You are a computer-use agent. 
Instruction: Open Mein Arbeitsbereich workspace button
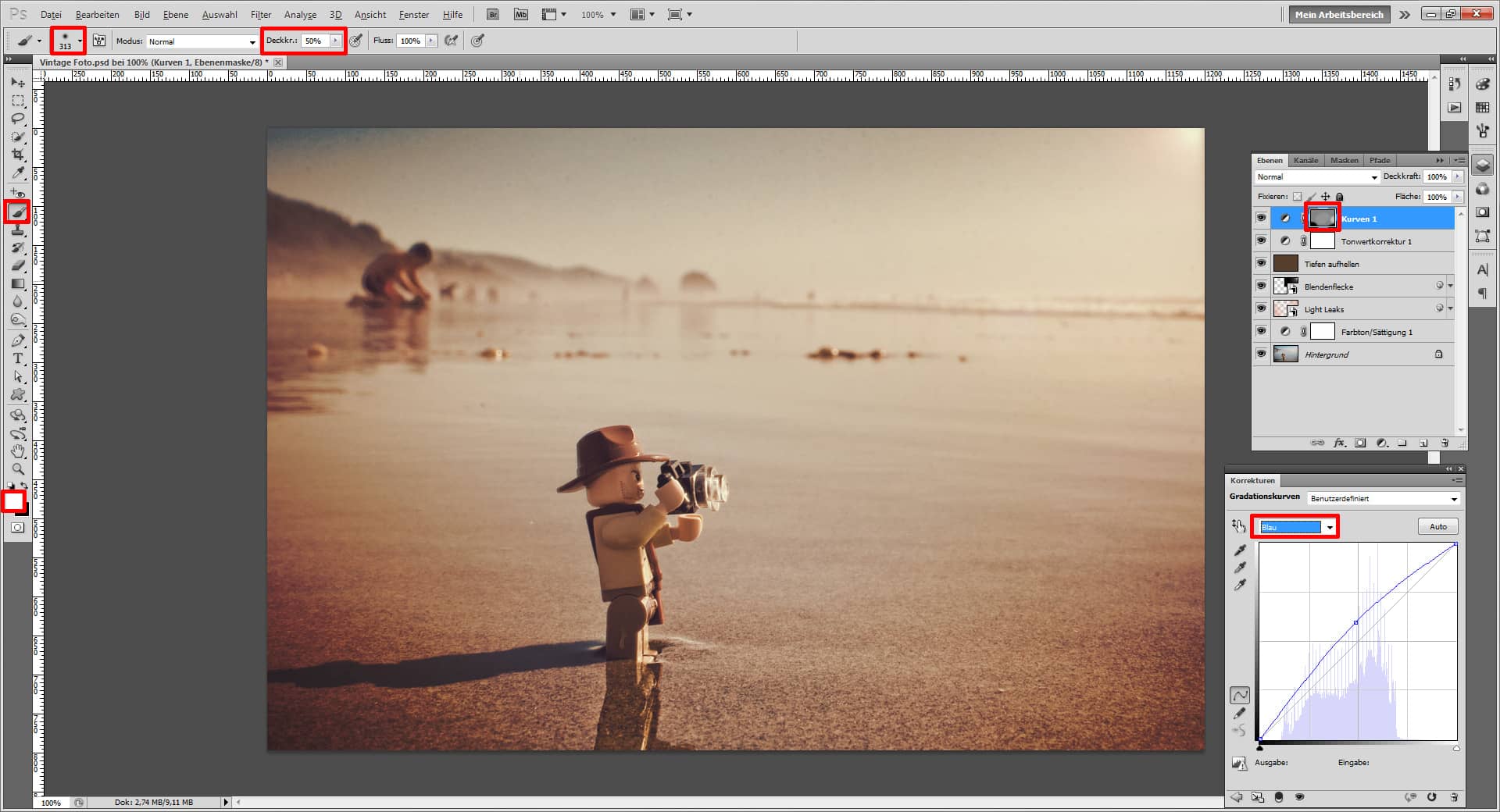tap(1338, 15)
